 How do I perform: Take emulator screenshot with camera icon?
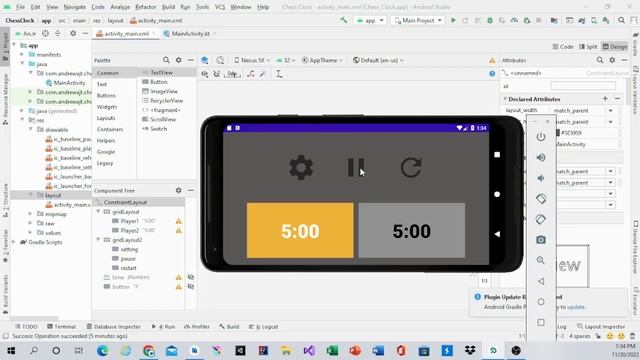tap(541, 240)
